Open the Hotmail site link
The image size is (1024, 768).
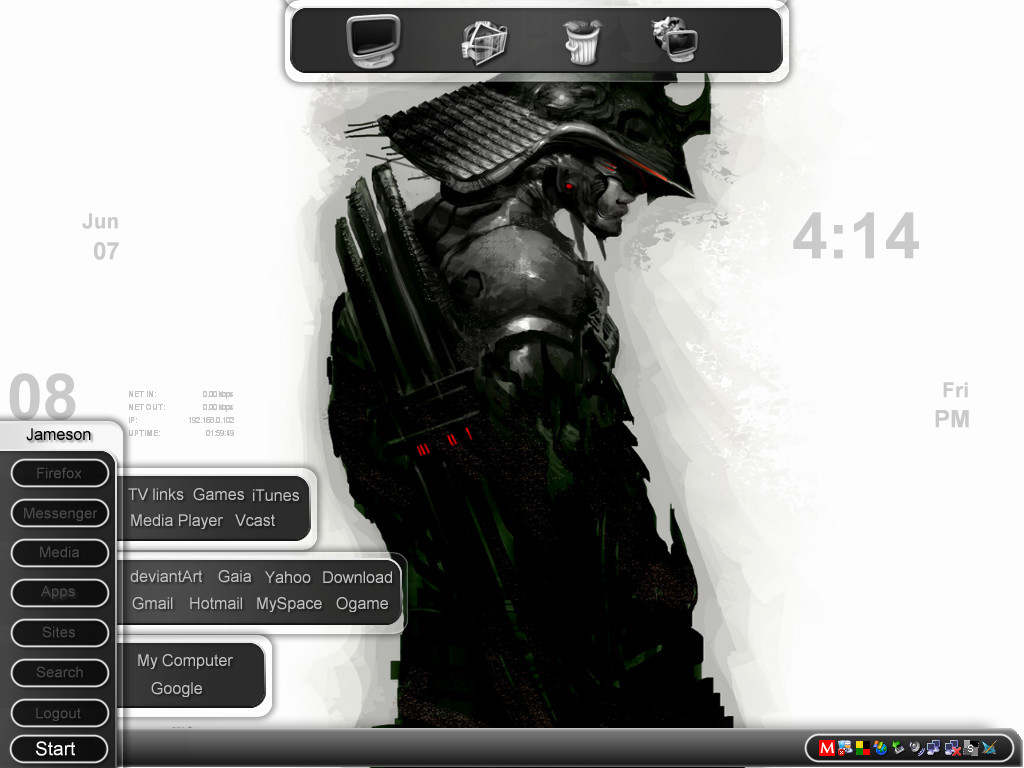click(216, 603)
